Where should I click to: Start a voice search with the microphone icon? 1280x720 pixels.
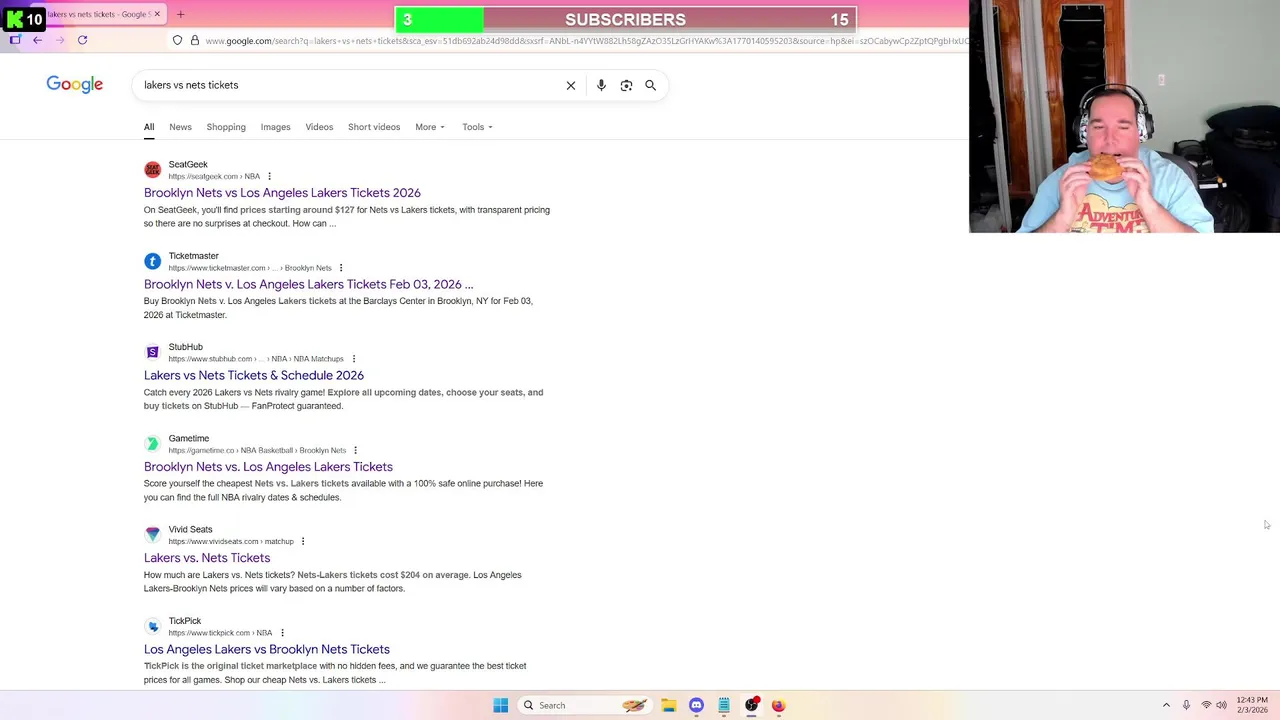(601, 85)
